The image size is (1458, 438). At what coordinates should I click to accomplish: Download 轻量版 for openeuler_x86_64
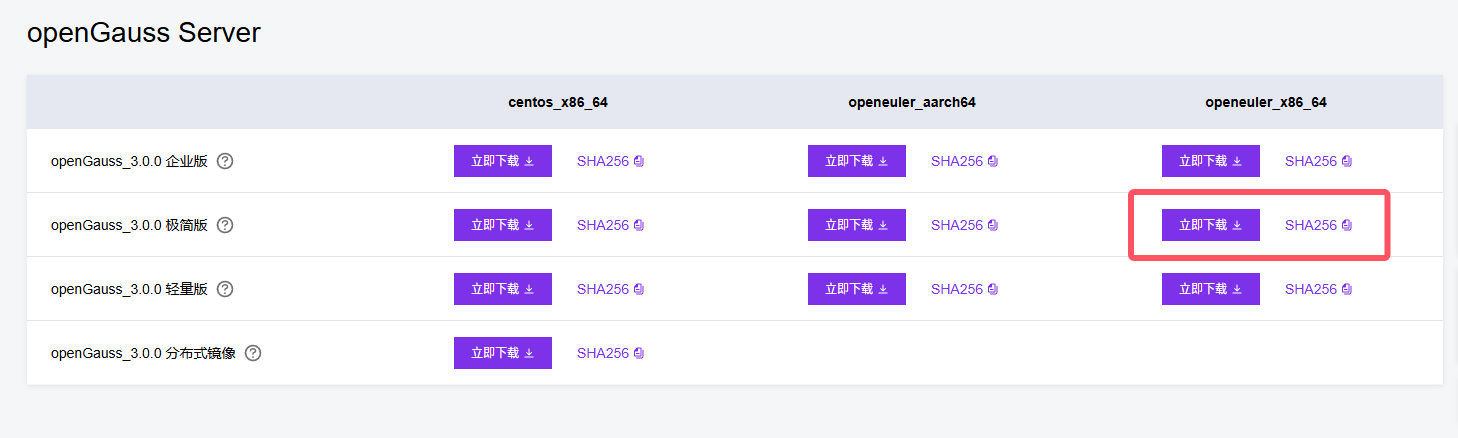tap(1210, 289)
